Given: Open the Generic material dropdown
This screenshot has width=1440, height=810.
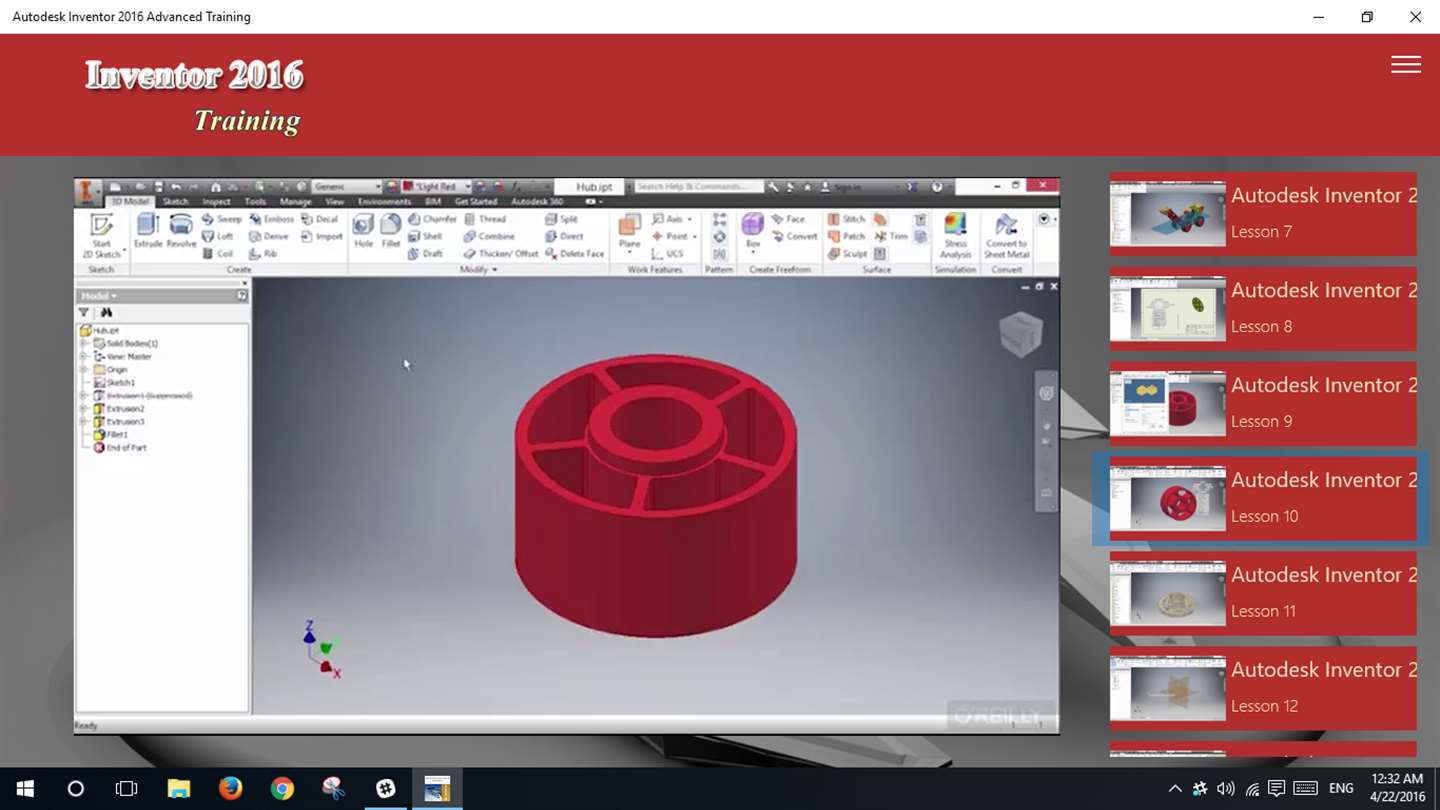Looking at the screenshot, I should click(346, 187).
